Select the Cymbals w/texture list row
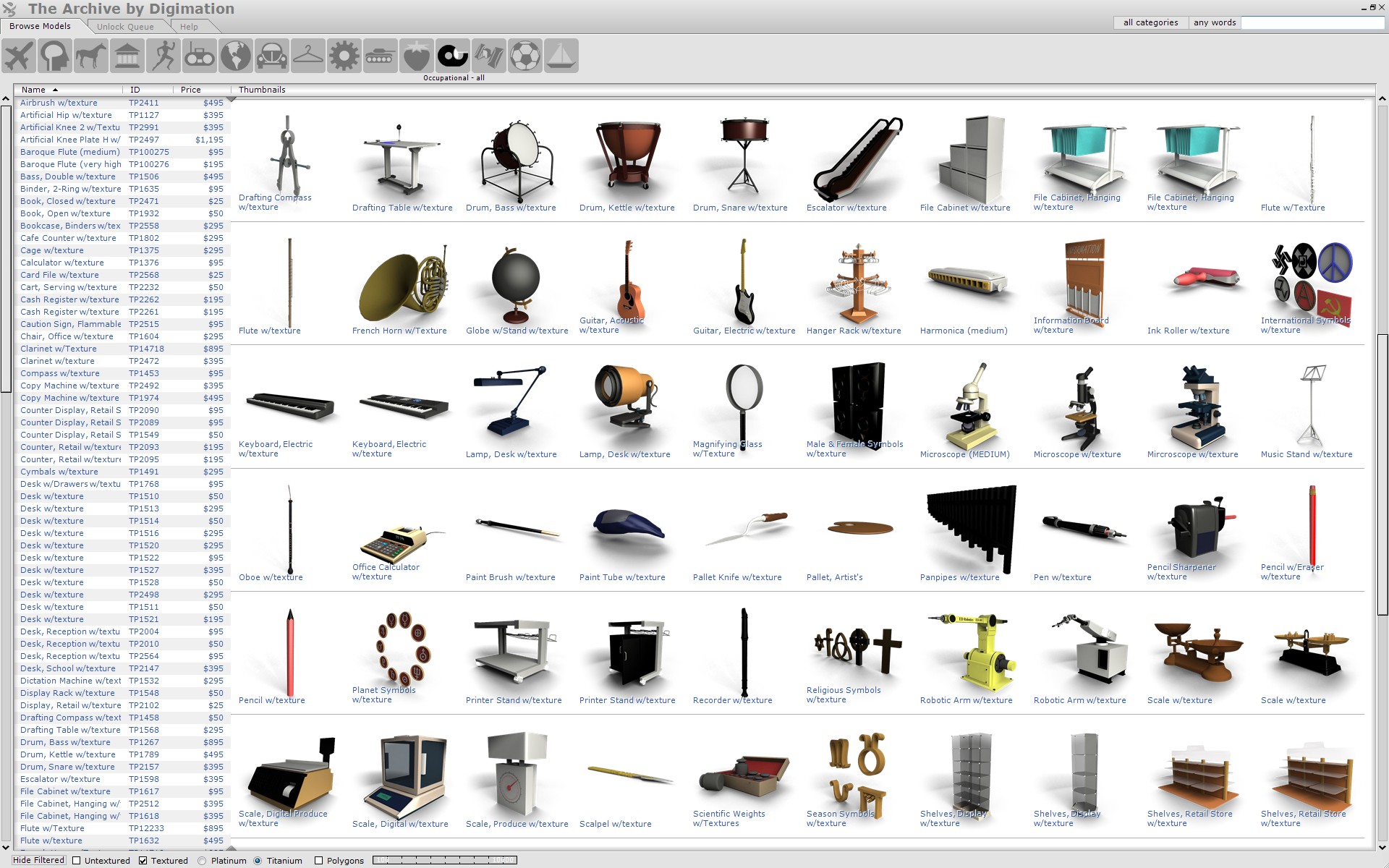1389x868 pixels. click(x=122, y=472)
